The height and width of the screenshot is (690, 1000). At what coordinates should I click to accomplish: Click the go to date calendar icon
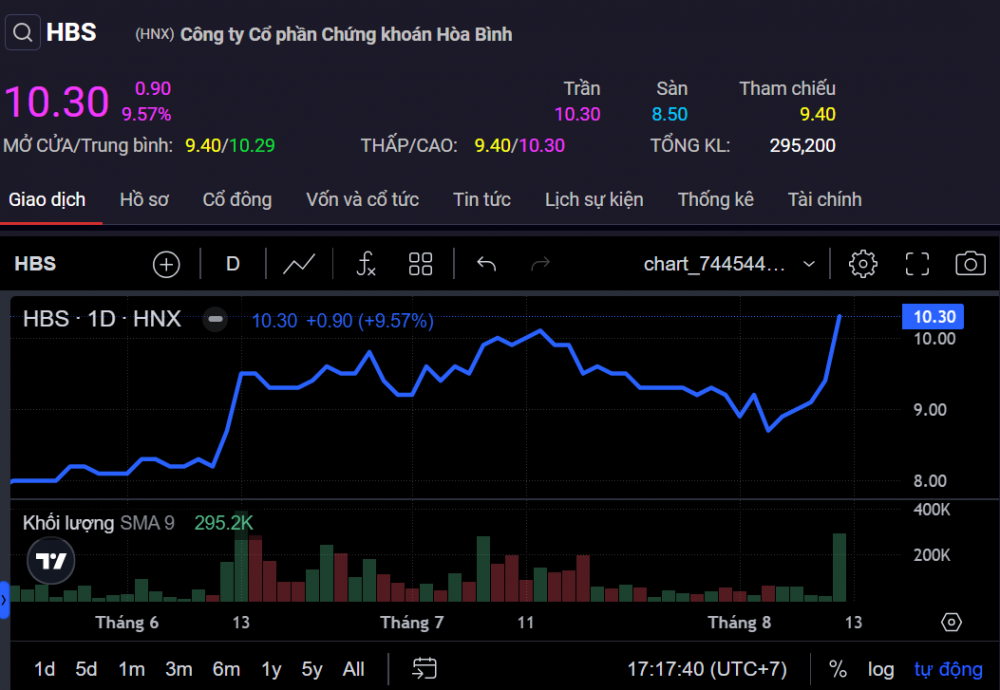click(x=425, y=669)
